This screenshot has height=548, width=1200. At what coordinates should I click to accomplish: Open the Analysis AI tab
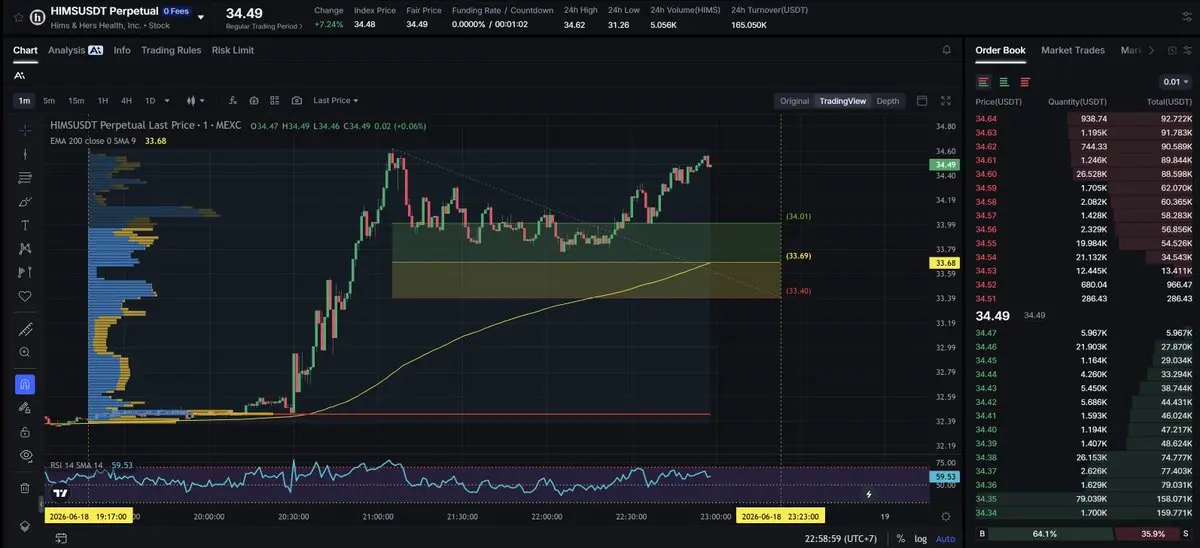[x=75, y=50]
